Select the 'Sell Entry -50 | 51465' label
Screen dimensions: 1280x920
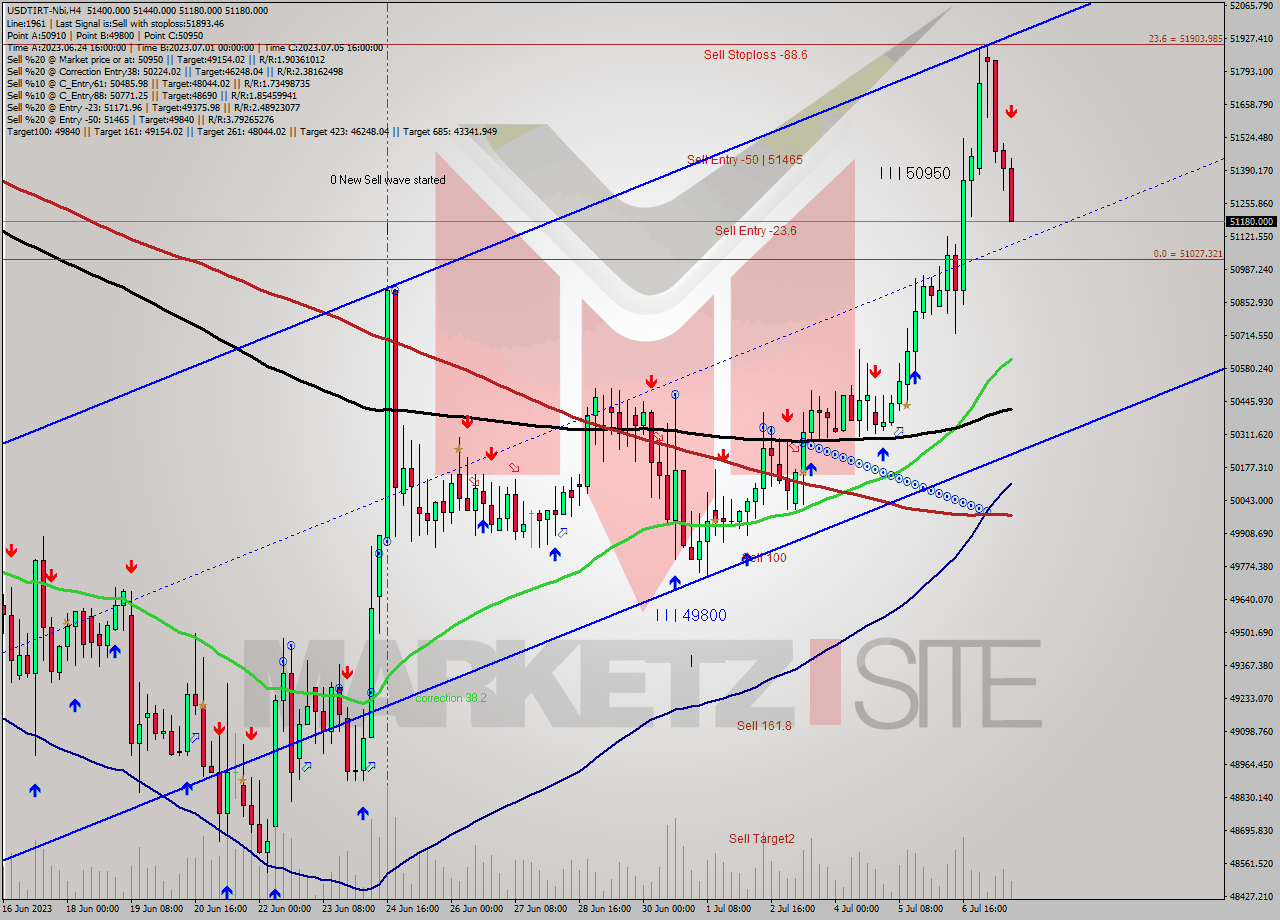[x=744, y=160]
